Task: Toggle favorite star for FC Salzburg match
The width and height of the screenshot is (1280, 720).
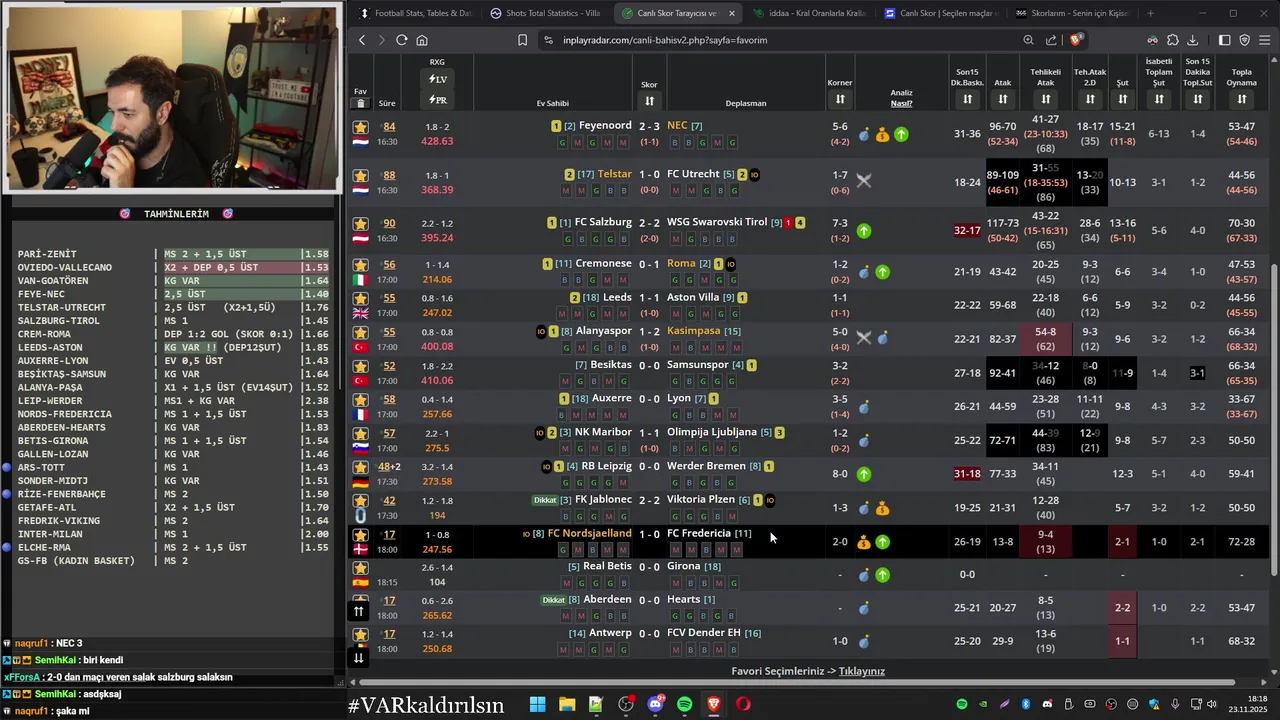Action: tap(361, 223)
